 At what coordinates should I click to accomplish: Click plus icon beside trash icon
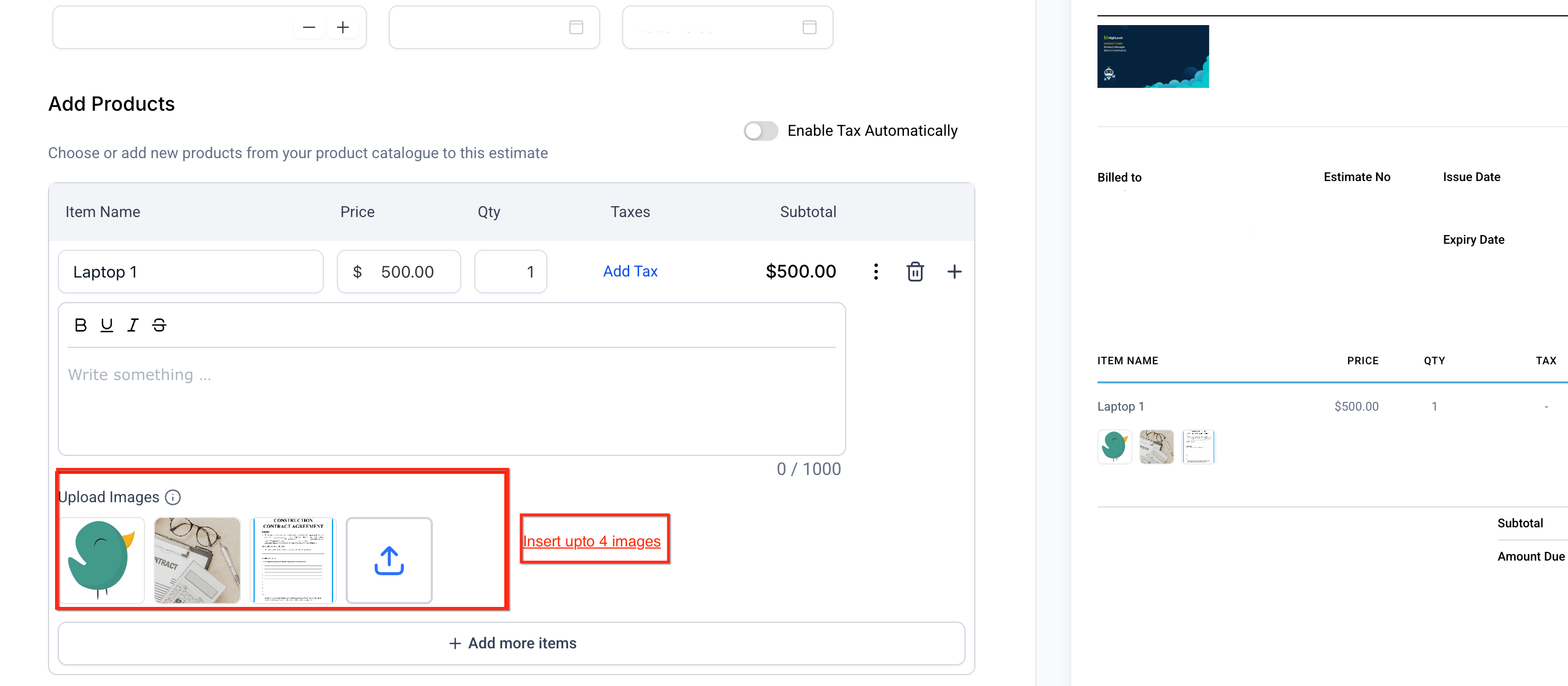[x=954, y=272]
